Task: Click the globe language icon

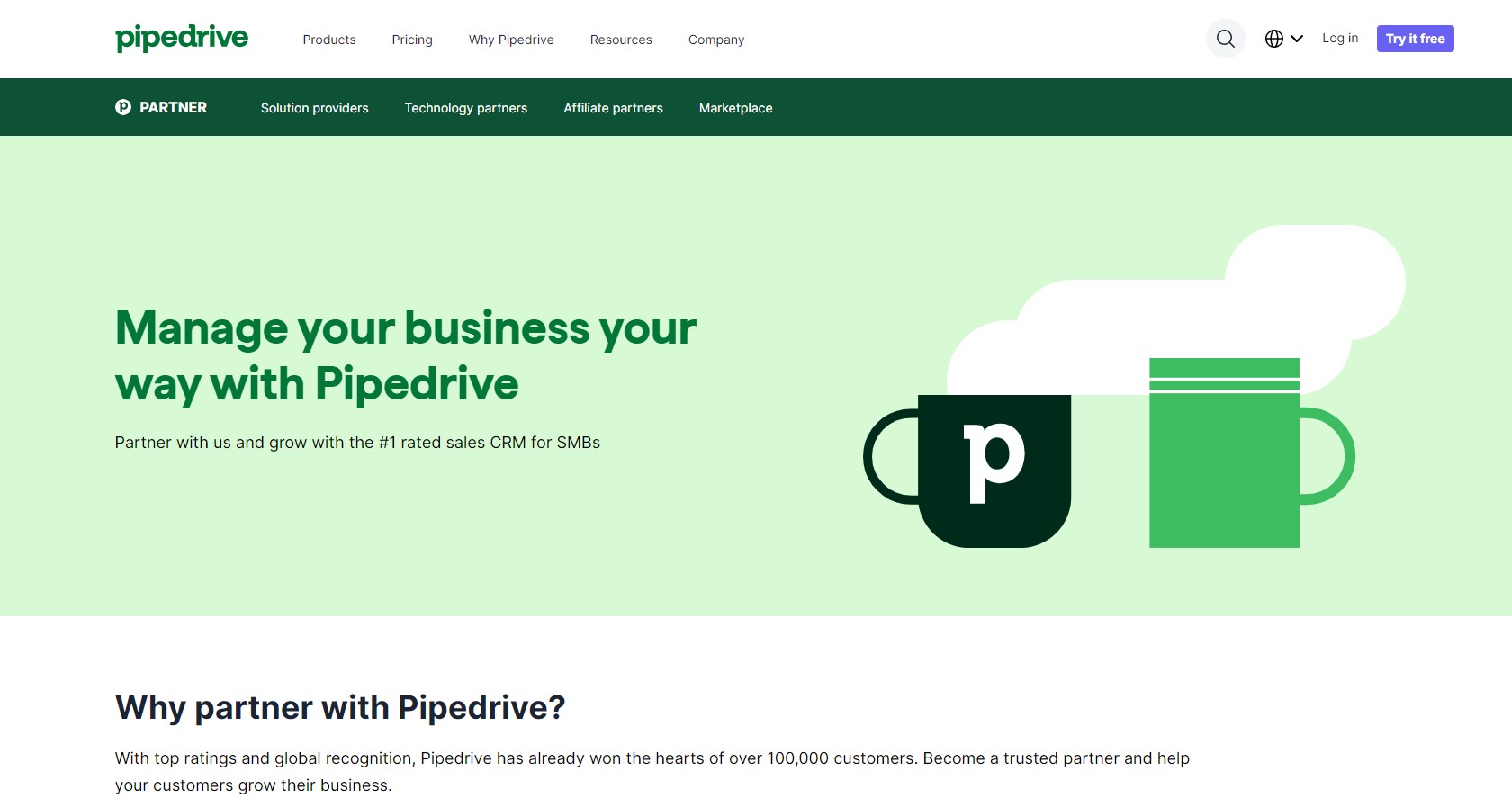Action: tap(1274, 39)
